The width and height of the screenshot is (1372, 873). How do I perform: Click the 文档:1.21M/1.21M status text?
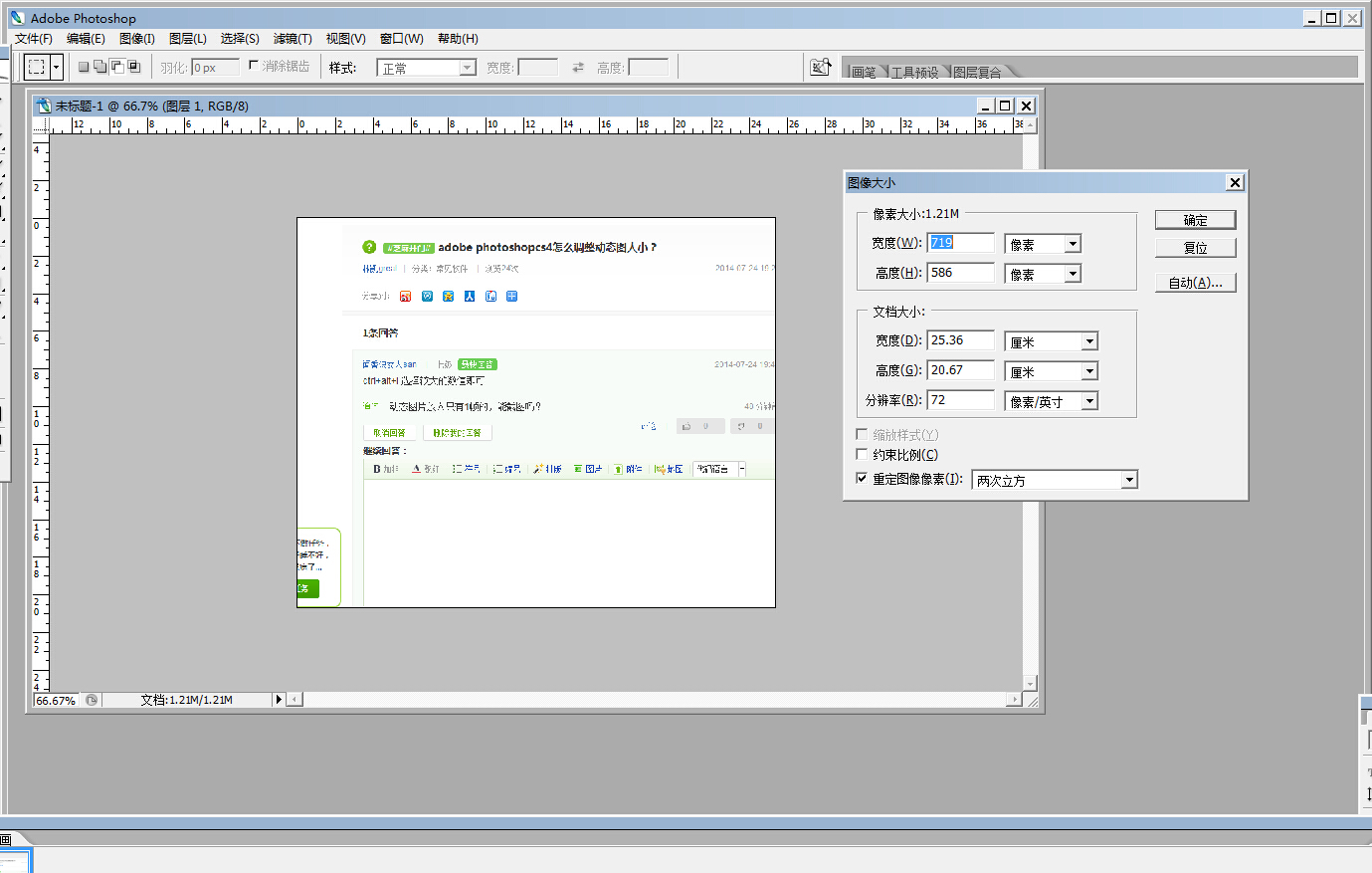point(187,700)
